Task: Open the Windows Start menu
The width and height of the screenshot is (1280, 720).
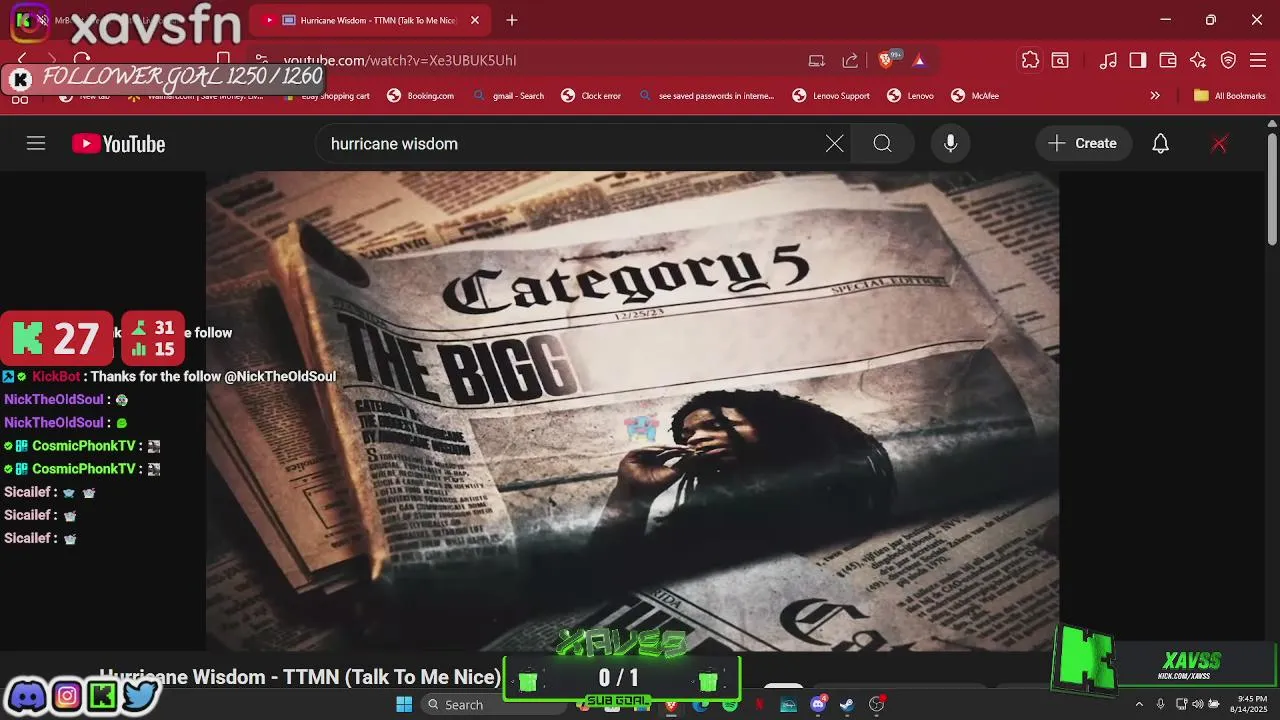Action: point(404,705)
